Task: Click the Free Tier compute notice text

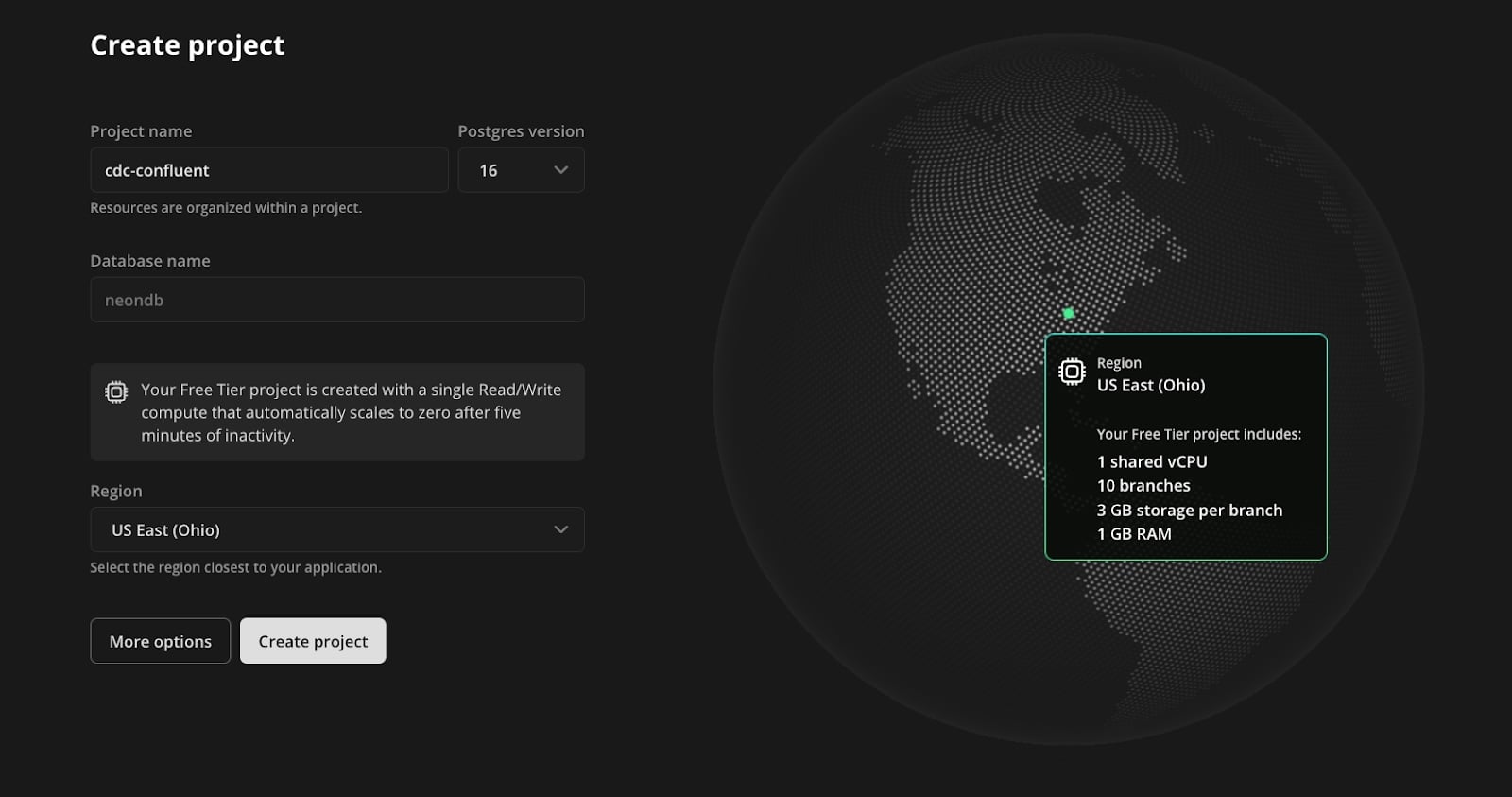Action: point(351,412)
